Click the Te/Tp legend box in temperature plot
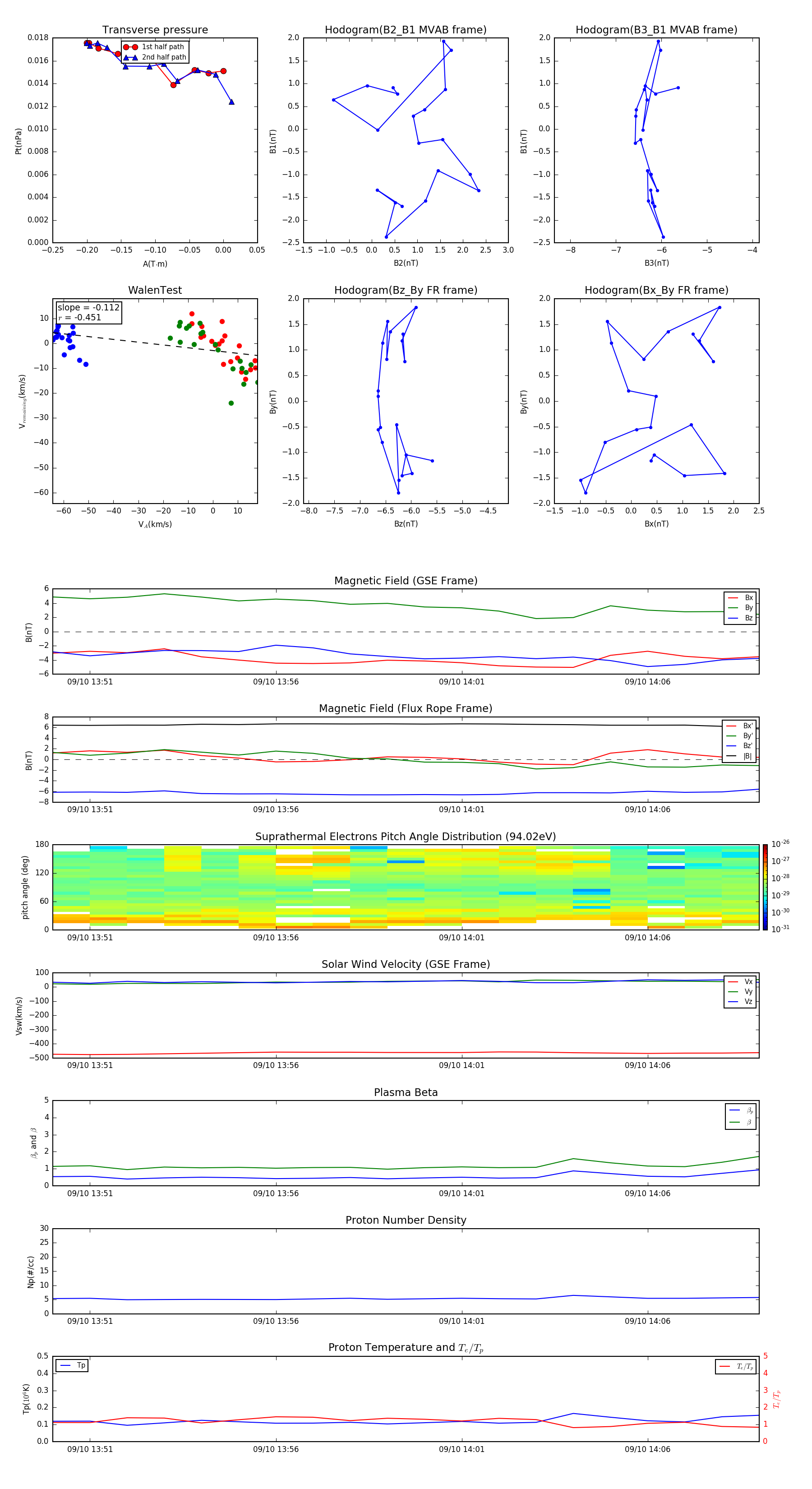This screenshot has height=1489, width=812. click(x=736, y=1367)
